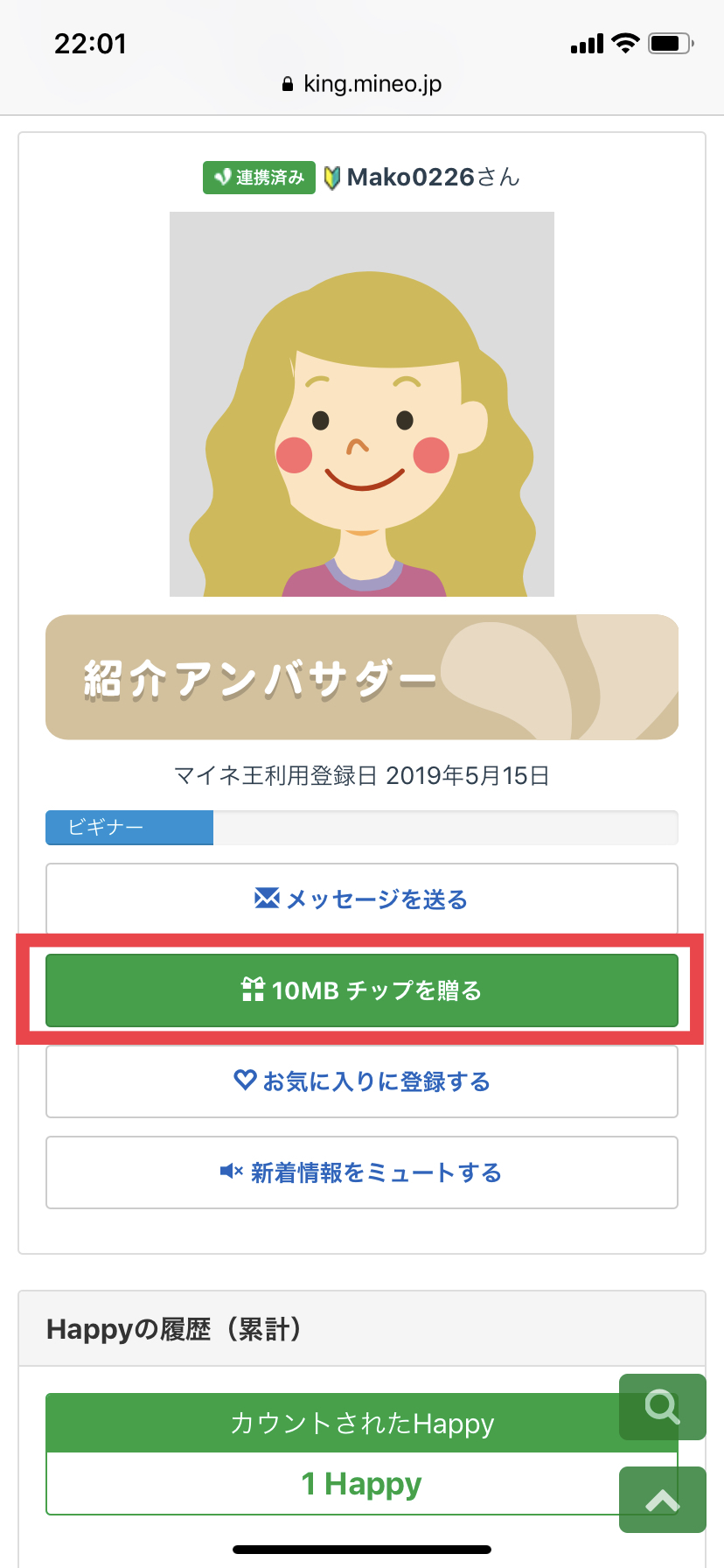
Task: Mute updates with 新着情報をミュートする
Action: [x=362, y=1172]
